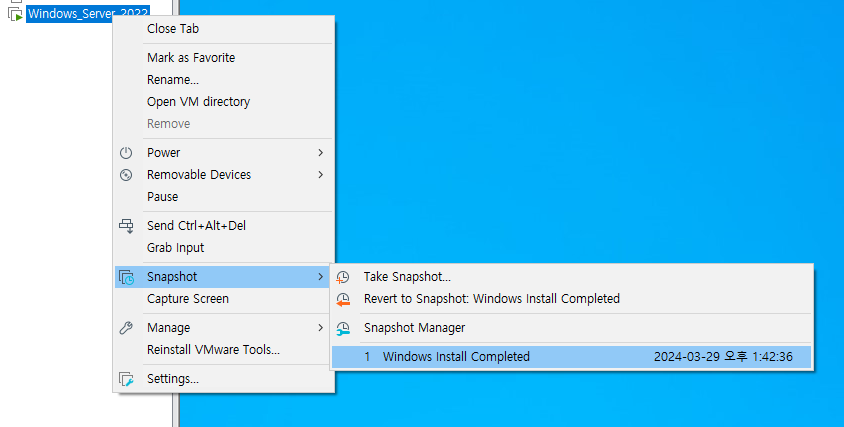The height and width of the screenshot is (427, 844).
Task: Click the Take Snapshot clock icon
Action: tap(343, 277)
